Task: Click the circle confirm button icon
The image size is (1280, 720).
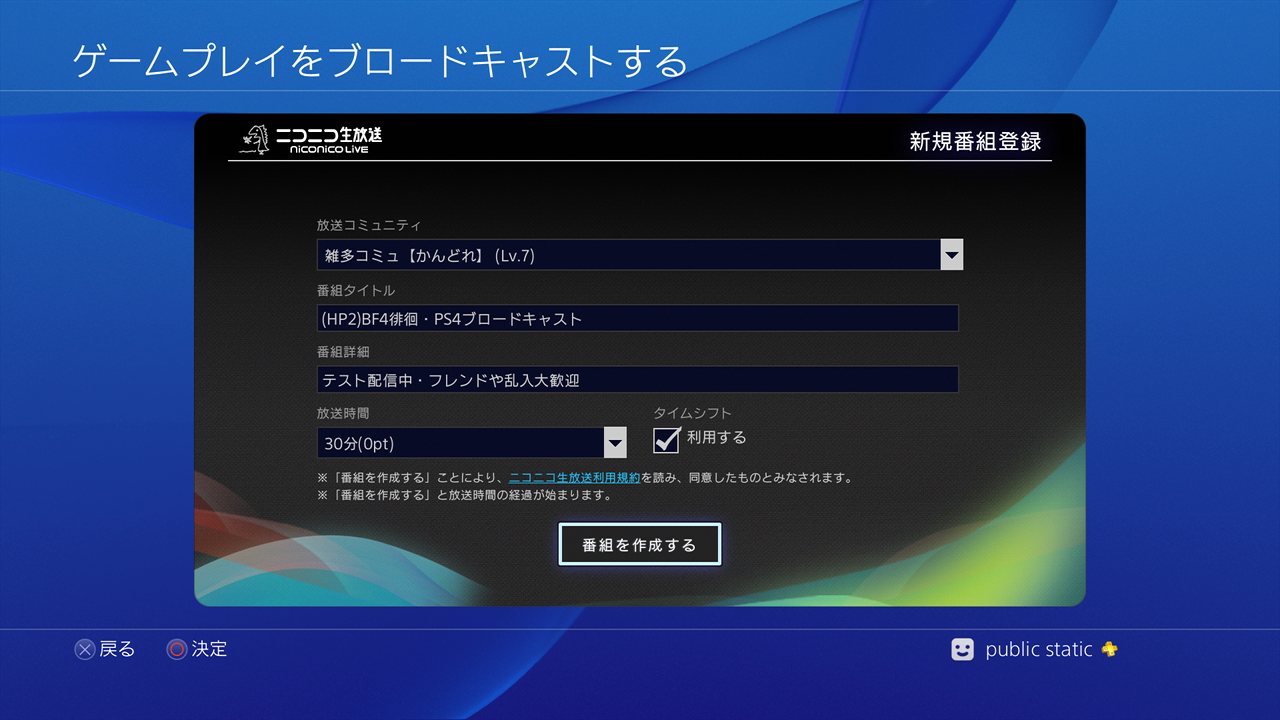Action: 177,650
